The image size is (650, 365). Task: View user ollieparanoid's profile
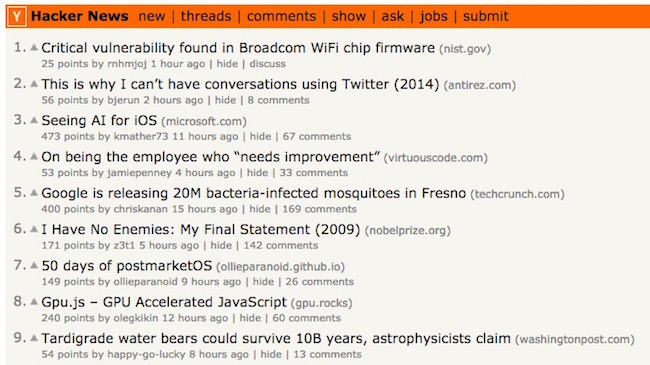pos(146,282)
